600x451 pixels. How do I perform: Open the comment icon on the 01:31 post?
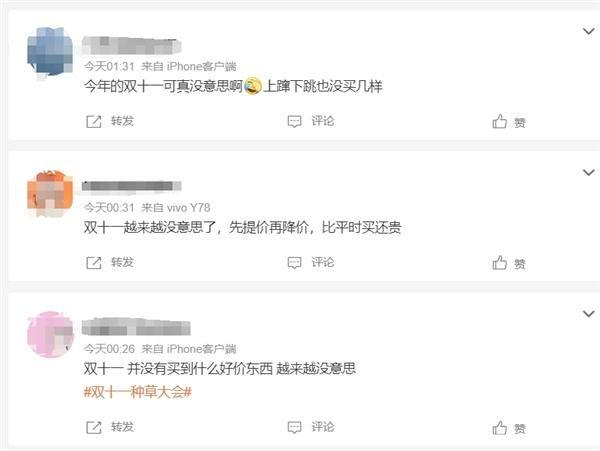click(294, 122)
